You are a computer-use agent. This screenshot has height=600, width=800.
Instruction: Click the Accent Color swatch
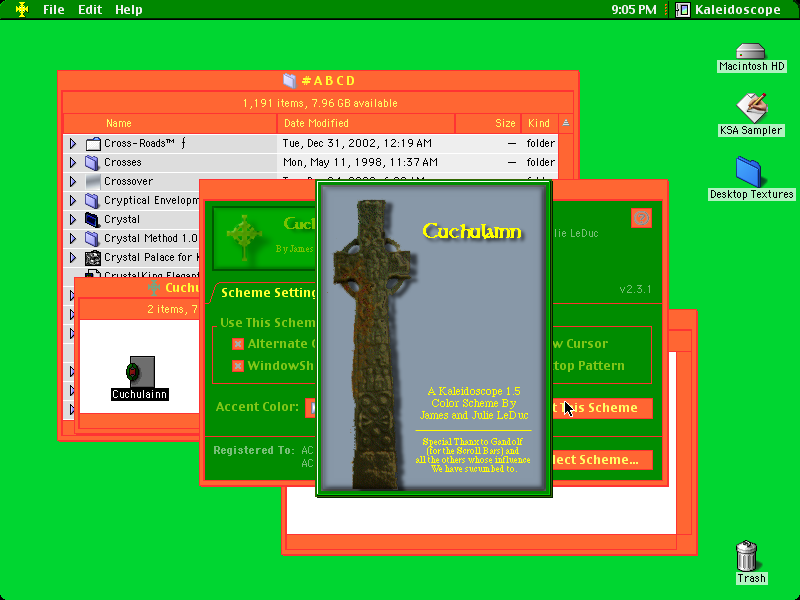click(310, 407)
